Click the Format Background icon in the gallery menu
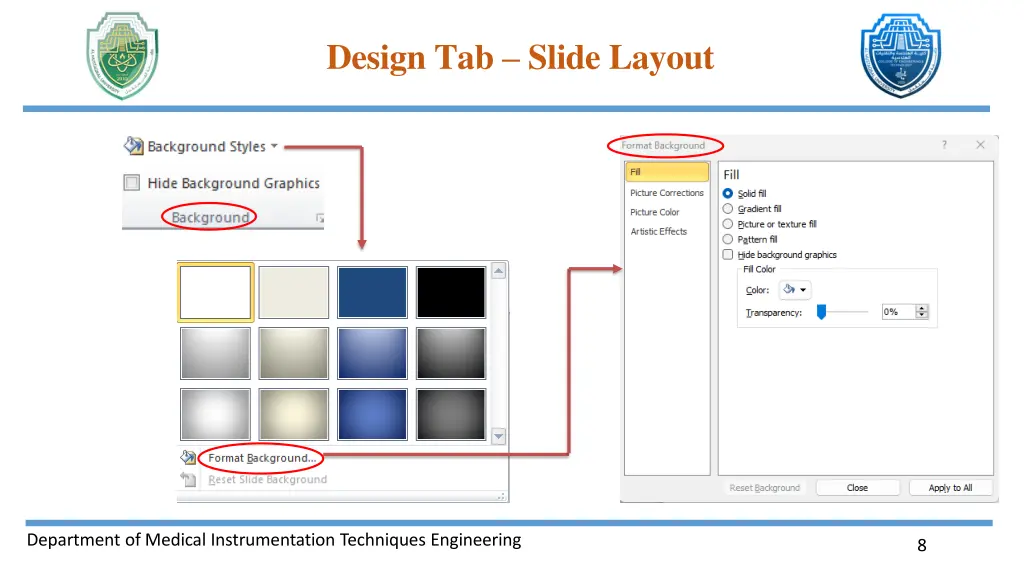This screenshot has height=576, width=1024. (188, 457)
